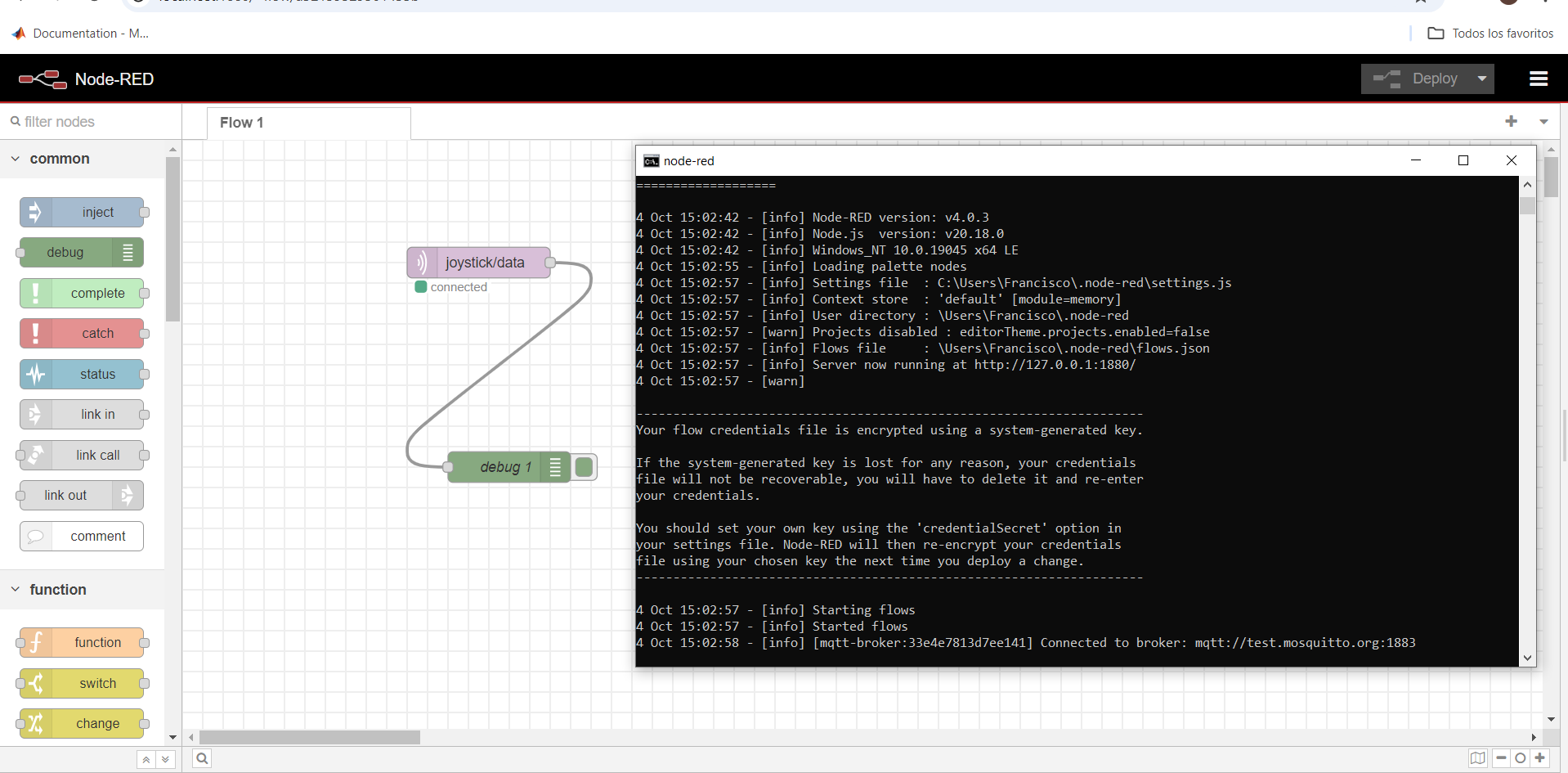Open Todos los favoritos bookmarks folder
Image resolution: width=1568 pixels, height=773 pixels.
coord(1490,34)
